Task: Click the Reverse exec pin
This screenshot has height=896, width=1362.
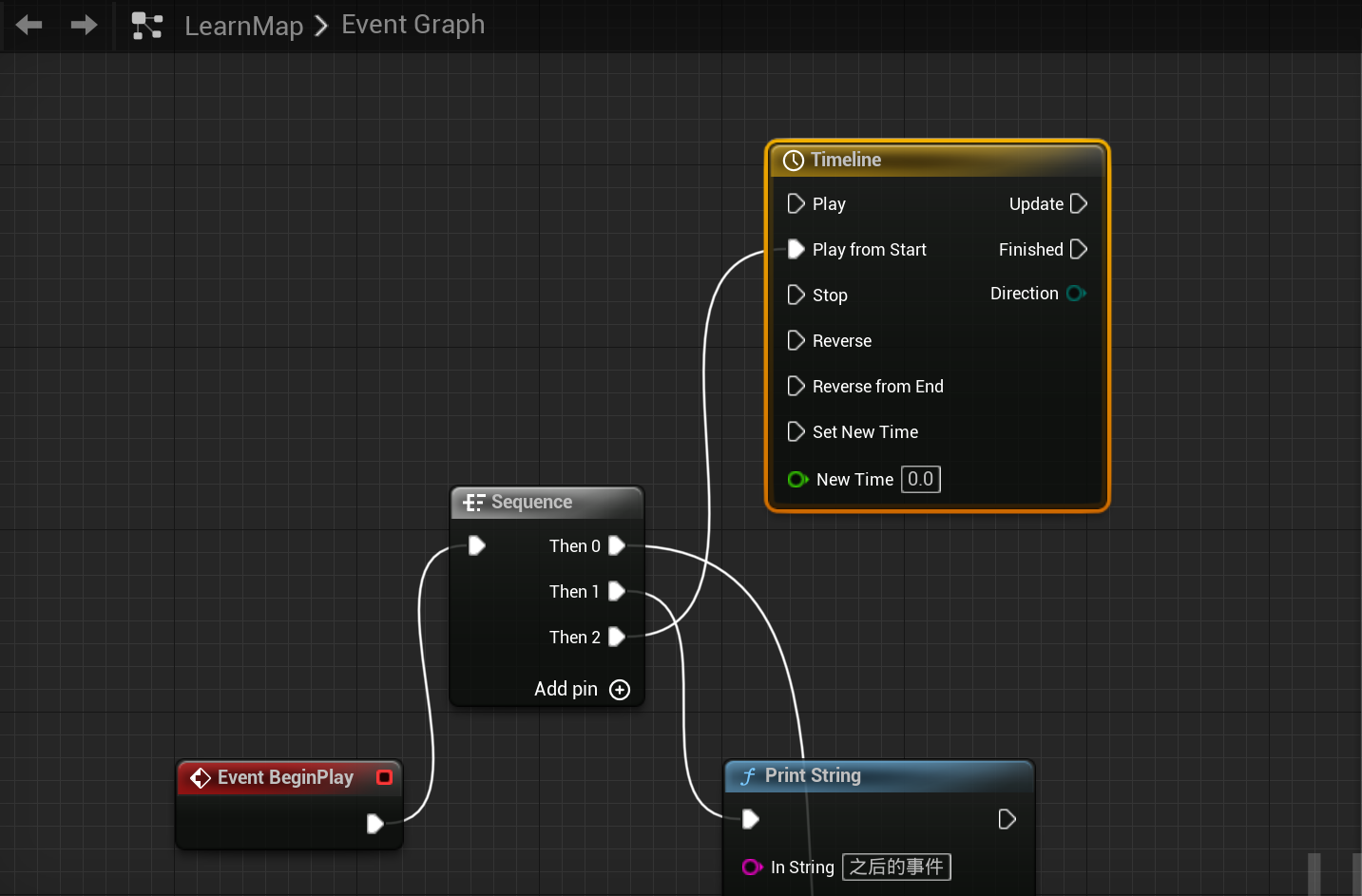Action: [796, 340]
